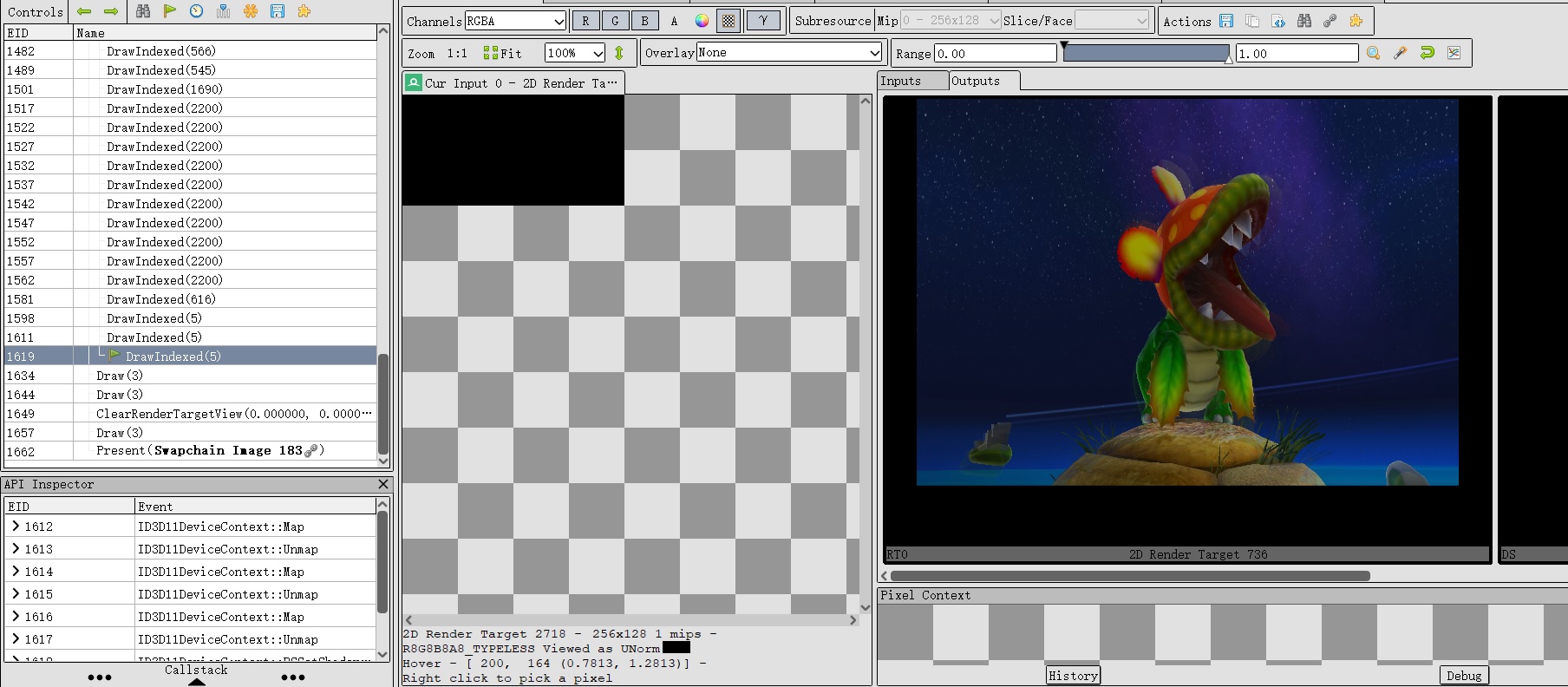The image size is (1568, 687).
Task: Open texture list binoculars in Actions
Action: [x=1304, y=21]
